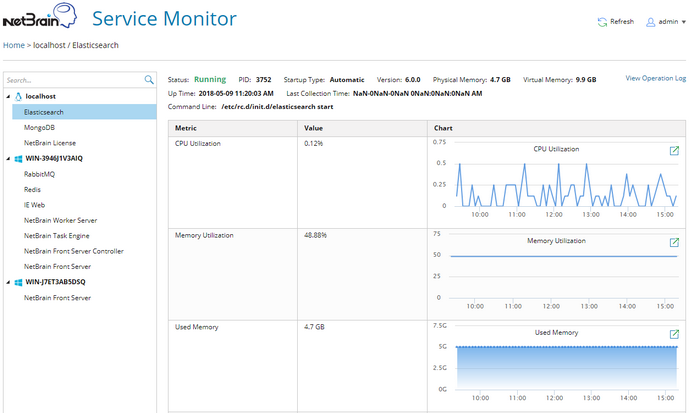The width and height of the screenshot is (689, 413).
Task: Click the search magnifier icon
Action: coord(149,80)
